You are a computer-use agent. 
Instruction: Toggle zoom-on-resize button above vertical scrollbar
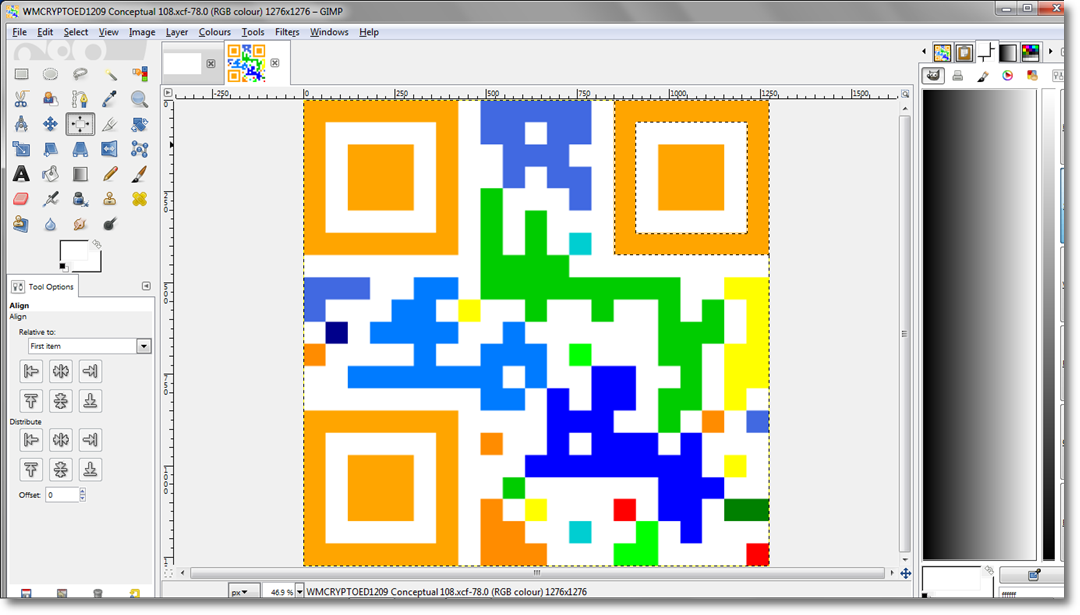click(905, 94)
